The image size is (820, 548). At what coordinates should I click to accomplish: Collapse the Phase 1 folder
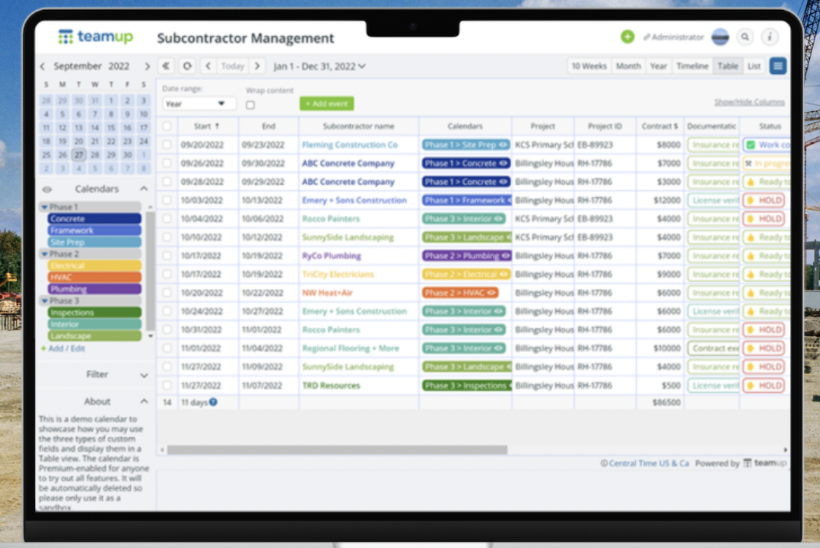pos(44,207)
